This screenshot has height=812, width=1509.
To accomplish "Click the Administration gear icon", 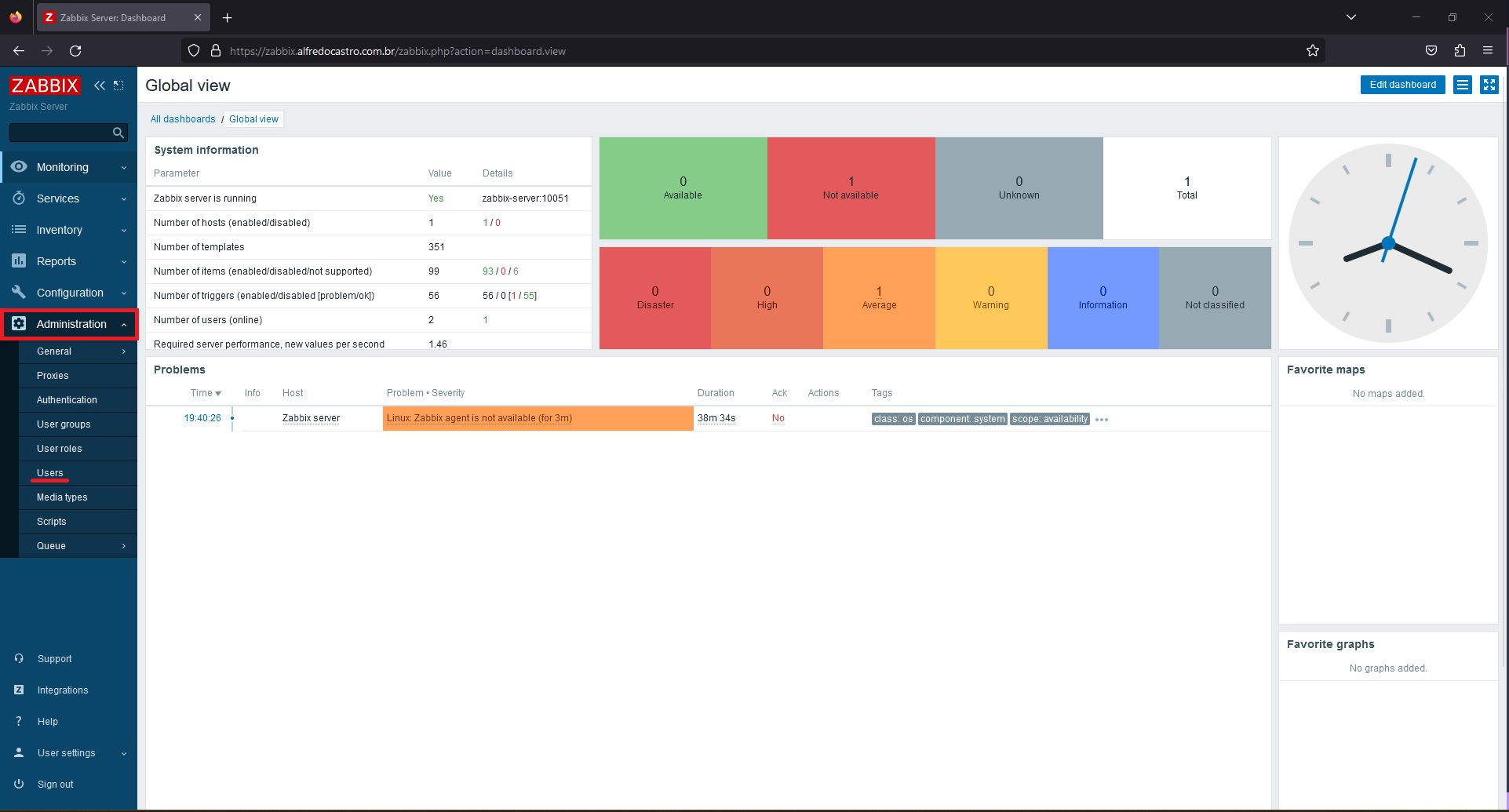I will [19, 323].
